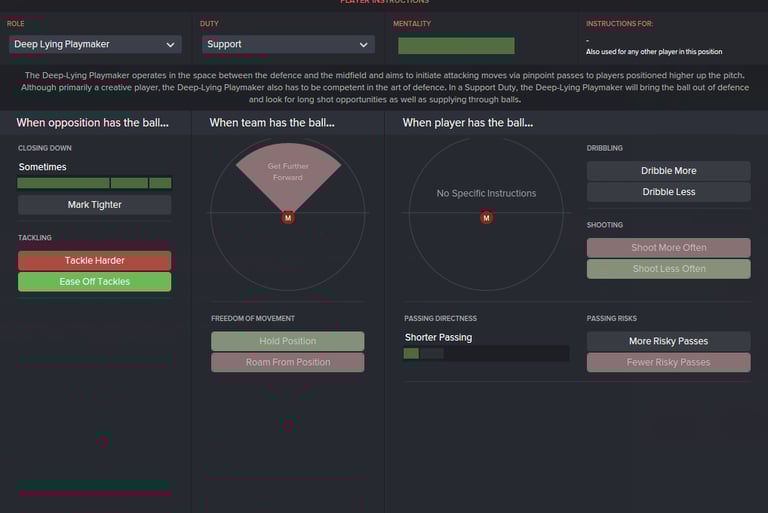This screenshot has width=768, height=513.
Task: Toggle Shoot More Often
Action: pos(669,248)
